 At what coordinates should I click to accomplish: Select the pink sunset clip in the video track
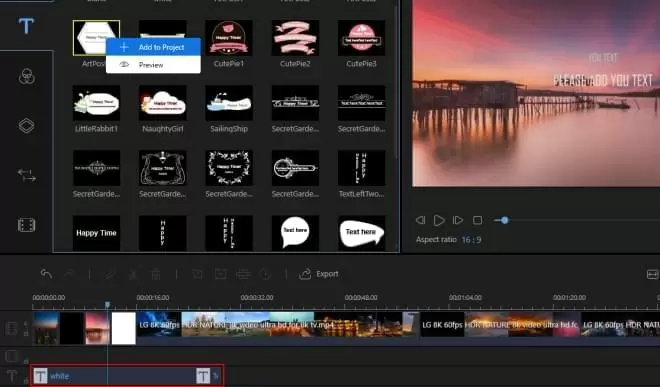click(98, 328)
